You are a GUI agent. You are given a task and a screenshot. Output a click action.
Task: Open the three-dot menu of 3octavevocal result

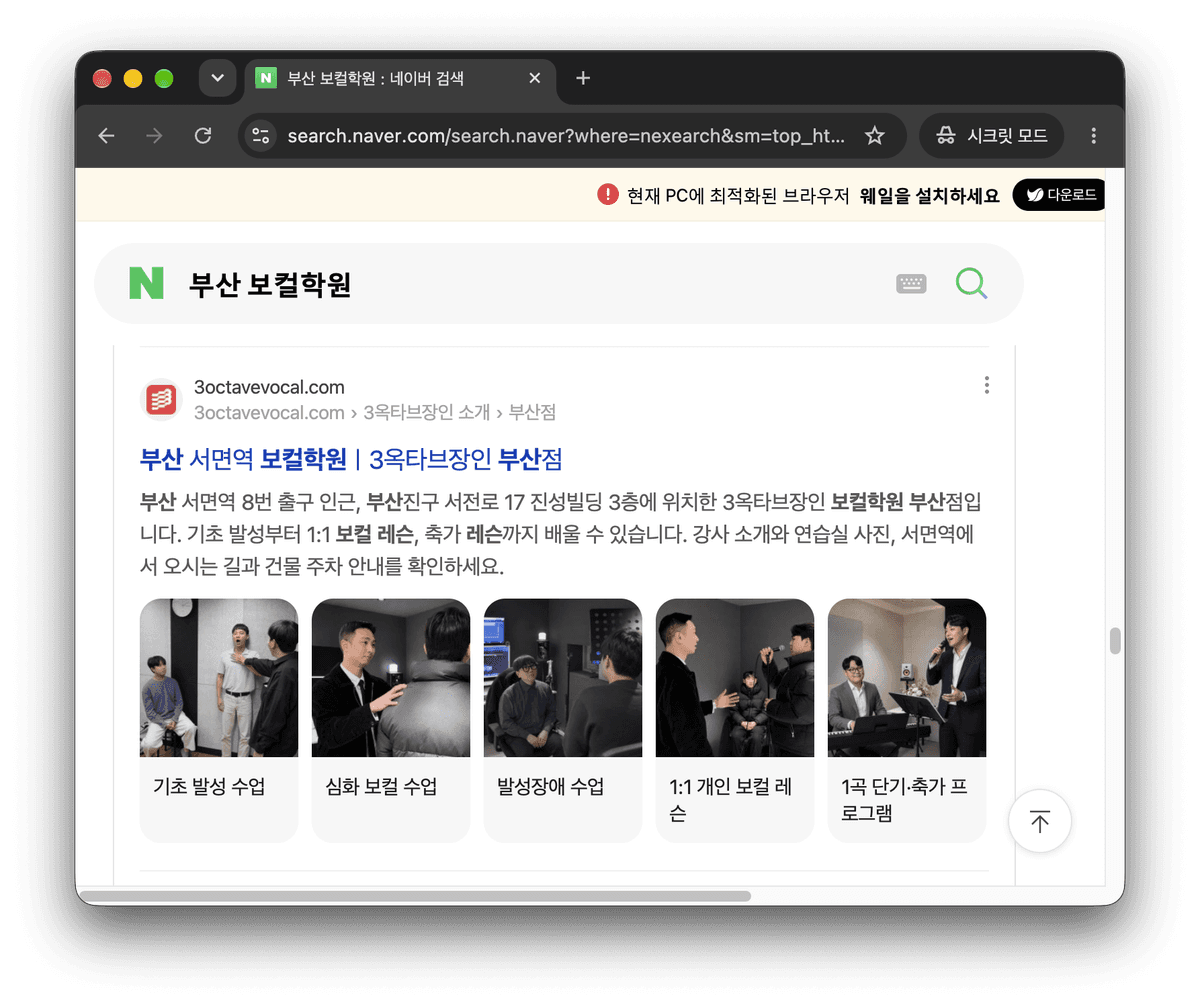(x=987, y=385)
